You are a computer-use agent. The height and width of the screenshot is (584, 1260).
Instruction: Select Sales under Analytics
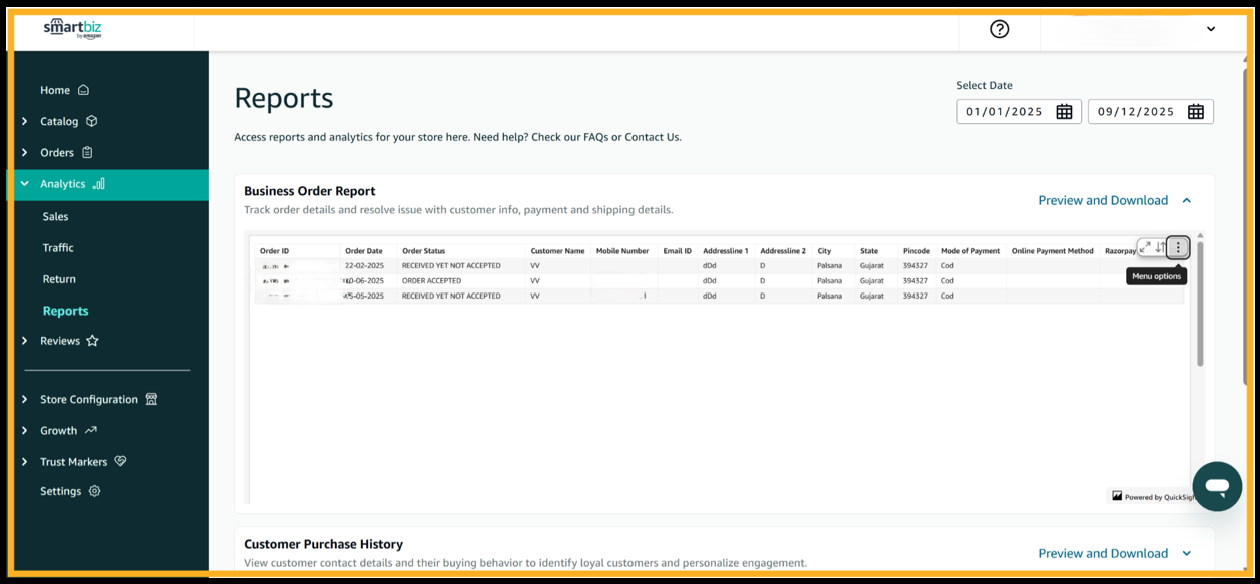pyautogui.click(x=56, y=216)
